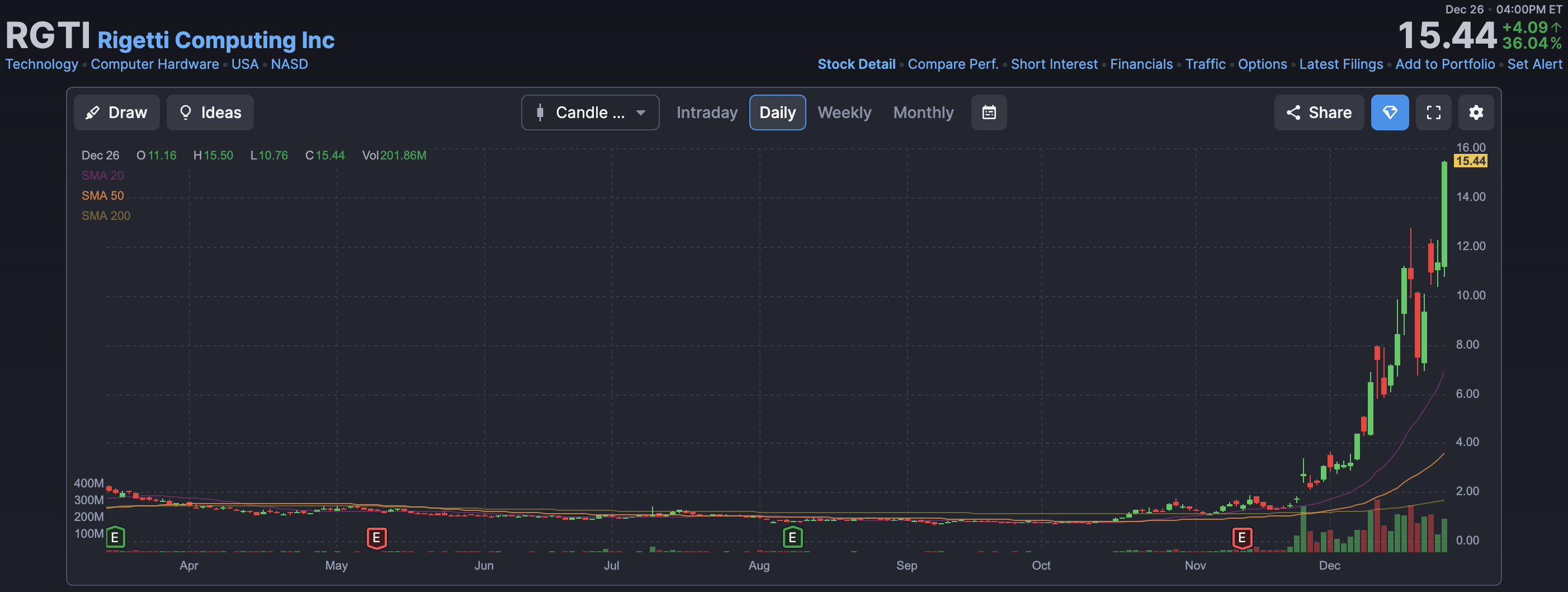Click the 15.44 current price tag on axis

coord(1471,161)
